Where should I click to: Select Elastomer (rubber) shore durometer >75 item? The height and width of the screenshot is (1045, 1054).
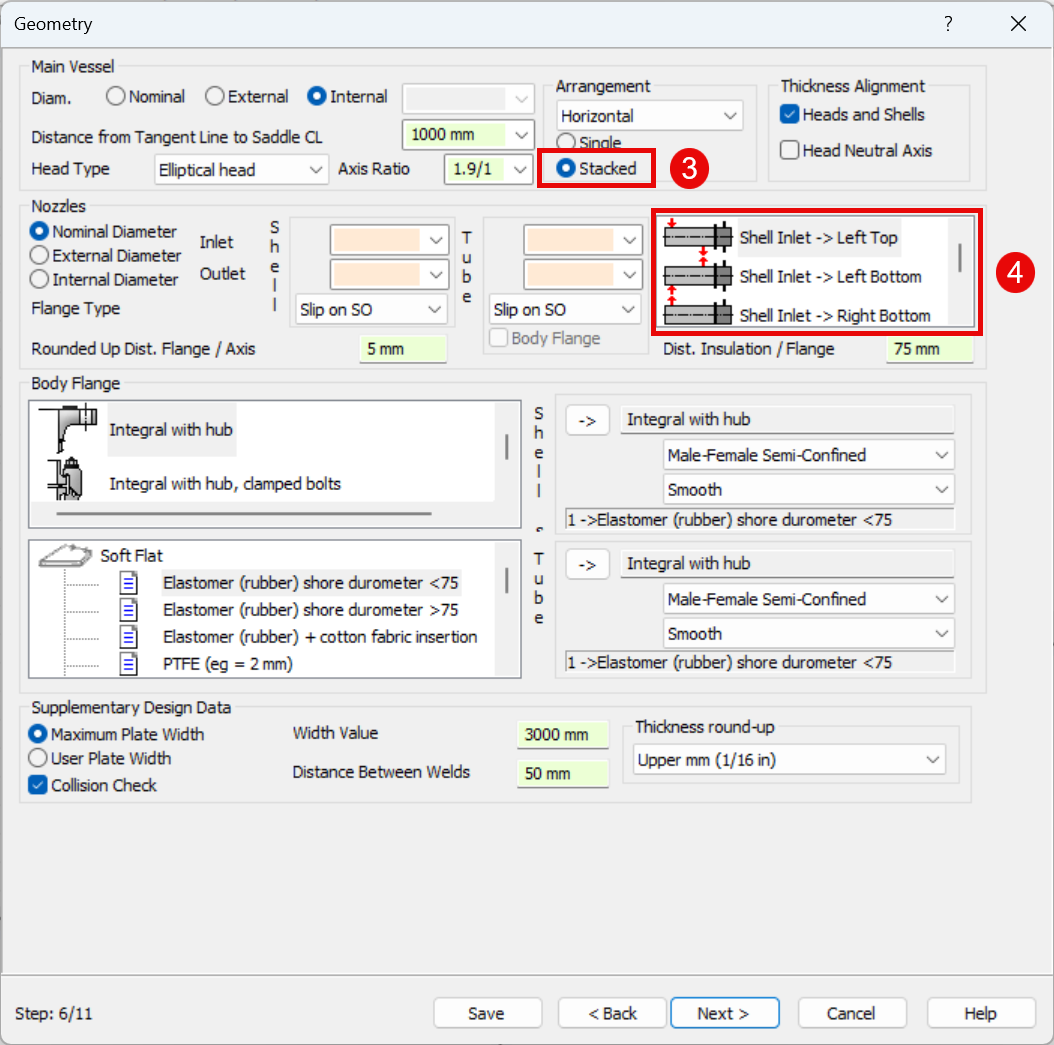[x=310, y=610]
